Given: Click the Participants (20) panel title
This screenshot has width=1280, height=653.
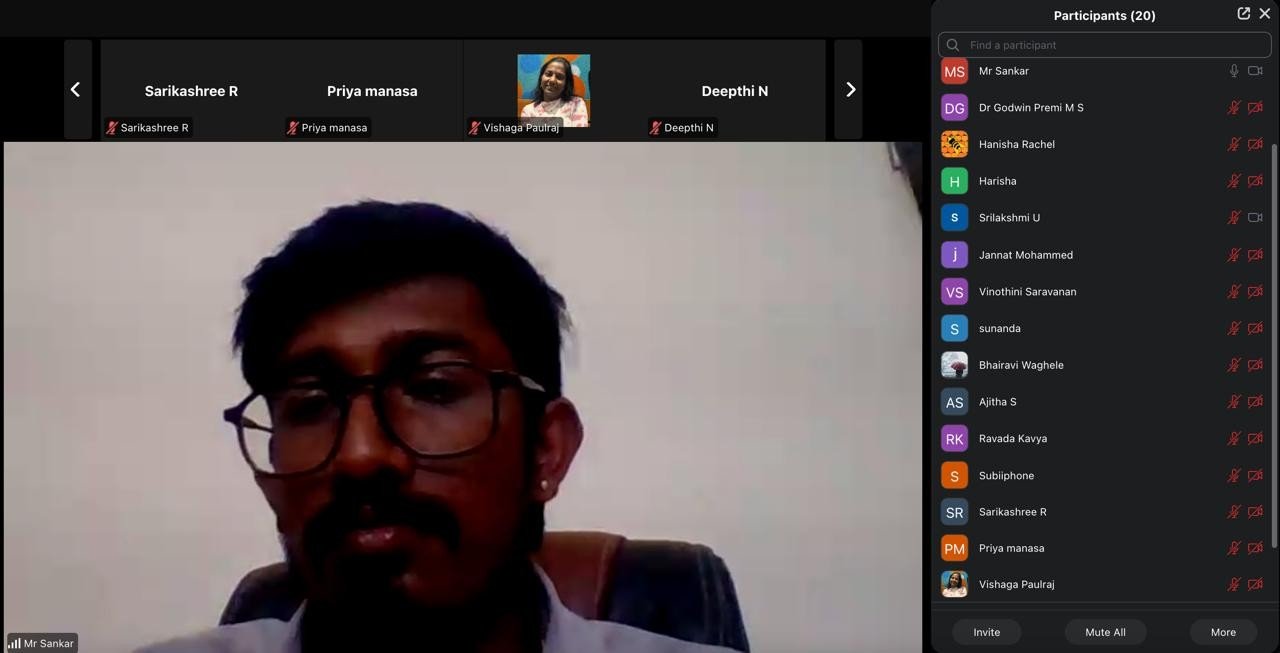Looking at the screenshot, I should [1104, 15].
